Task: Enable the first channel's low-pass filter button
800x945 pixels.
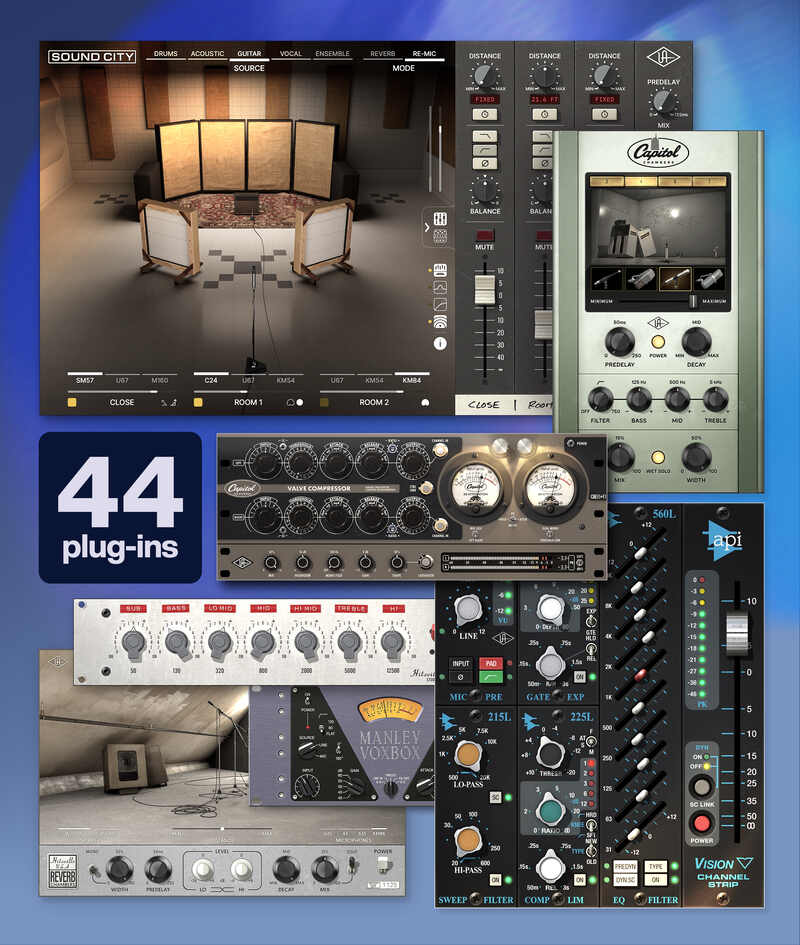Action: (485, 136)
